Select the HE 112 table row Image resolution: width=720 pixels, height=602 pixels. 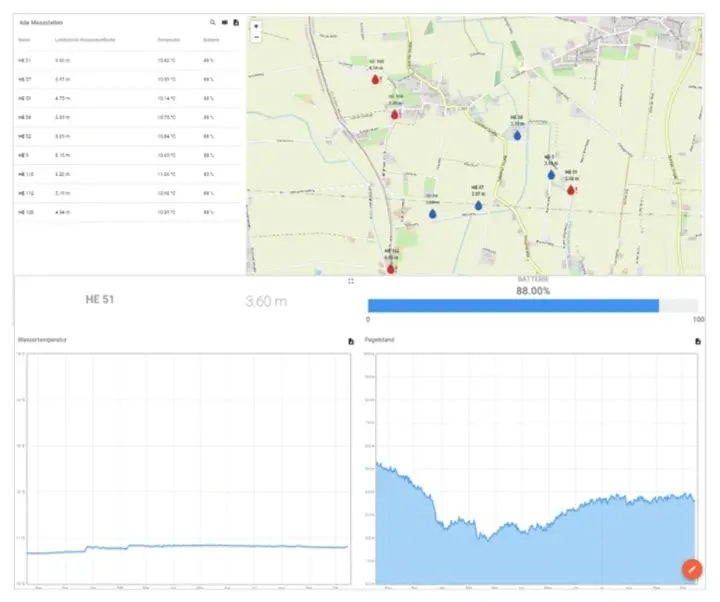(129, 193)
